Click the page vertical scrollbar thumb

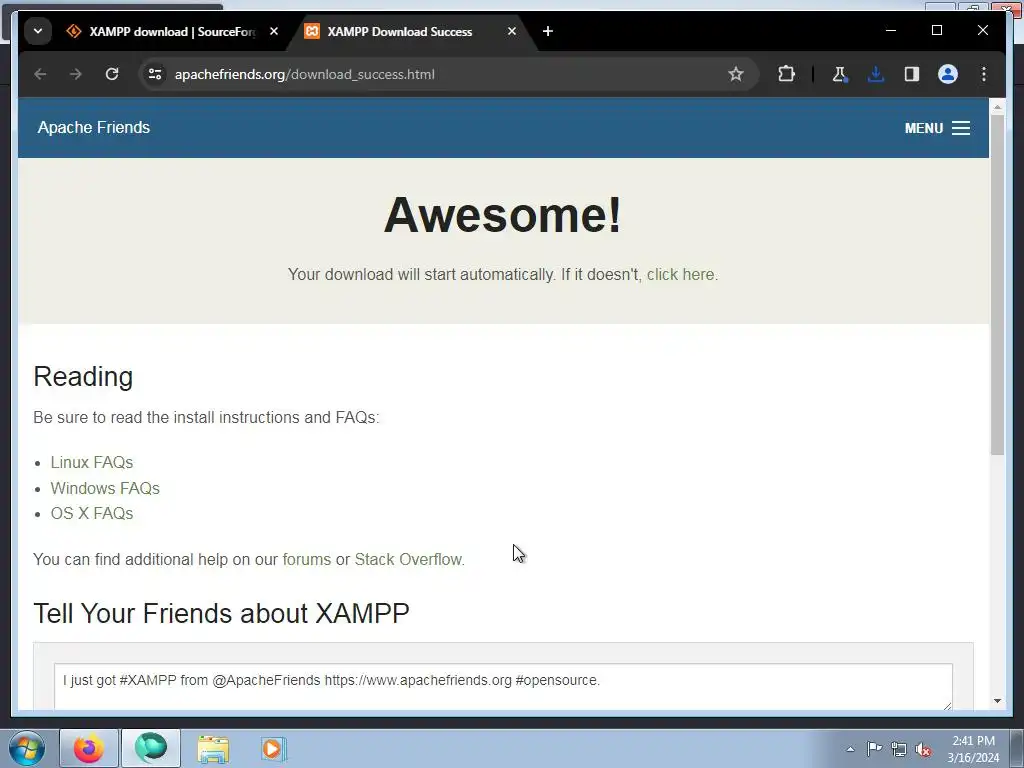(997, 285)
